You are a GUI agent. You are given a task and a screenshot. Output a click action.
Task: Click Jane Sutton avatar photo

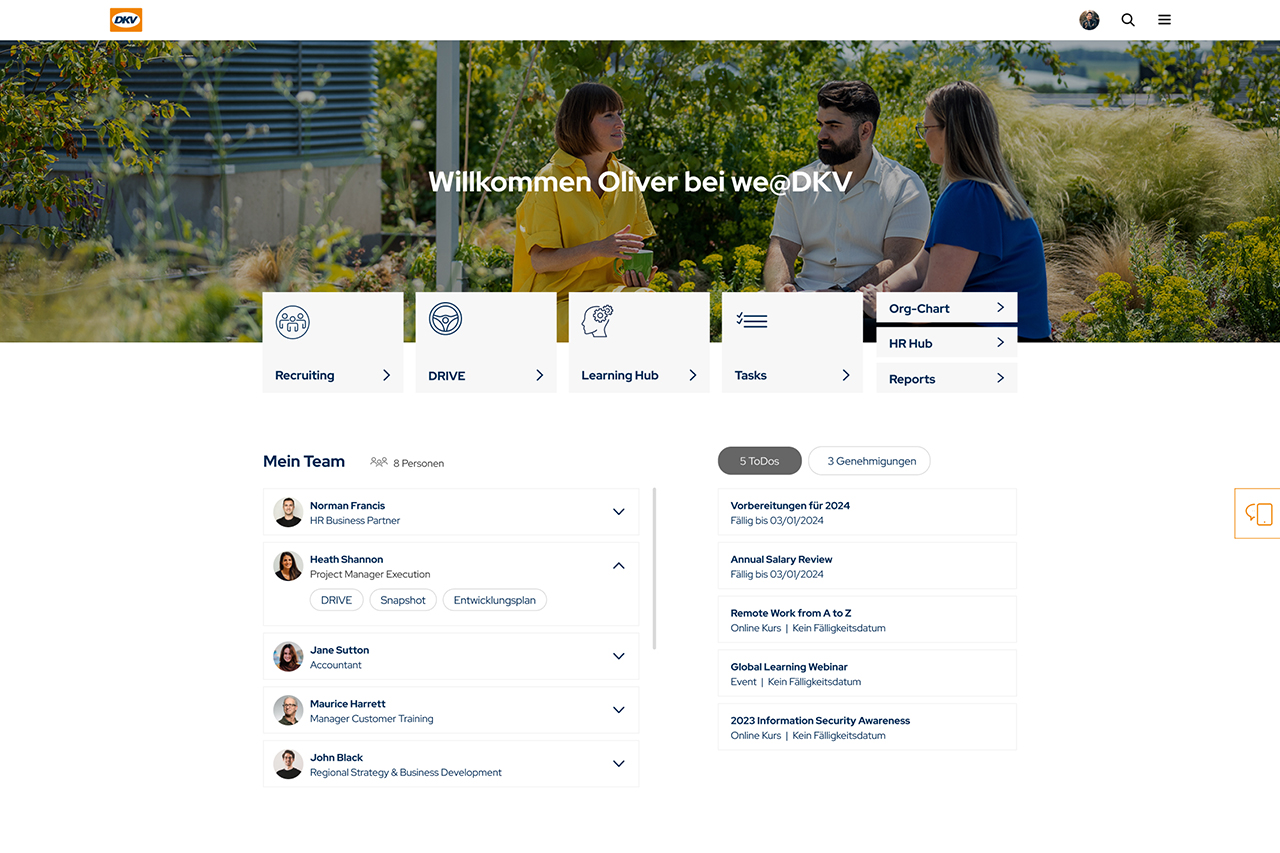click(288, 657)
